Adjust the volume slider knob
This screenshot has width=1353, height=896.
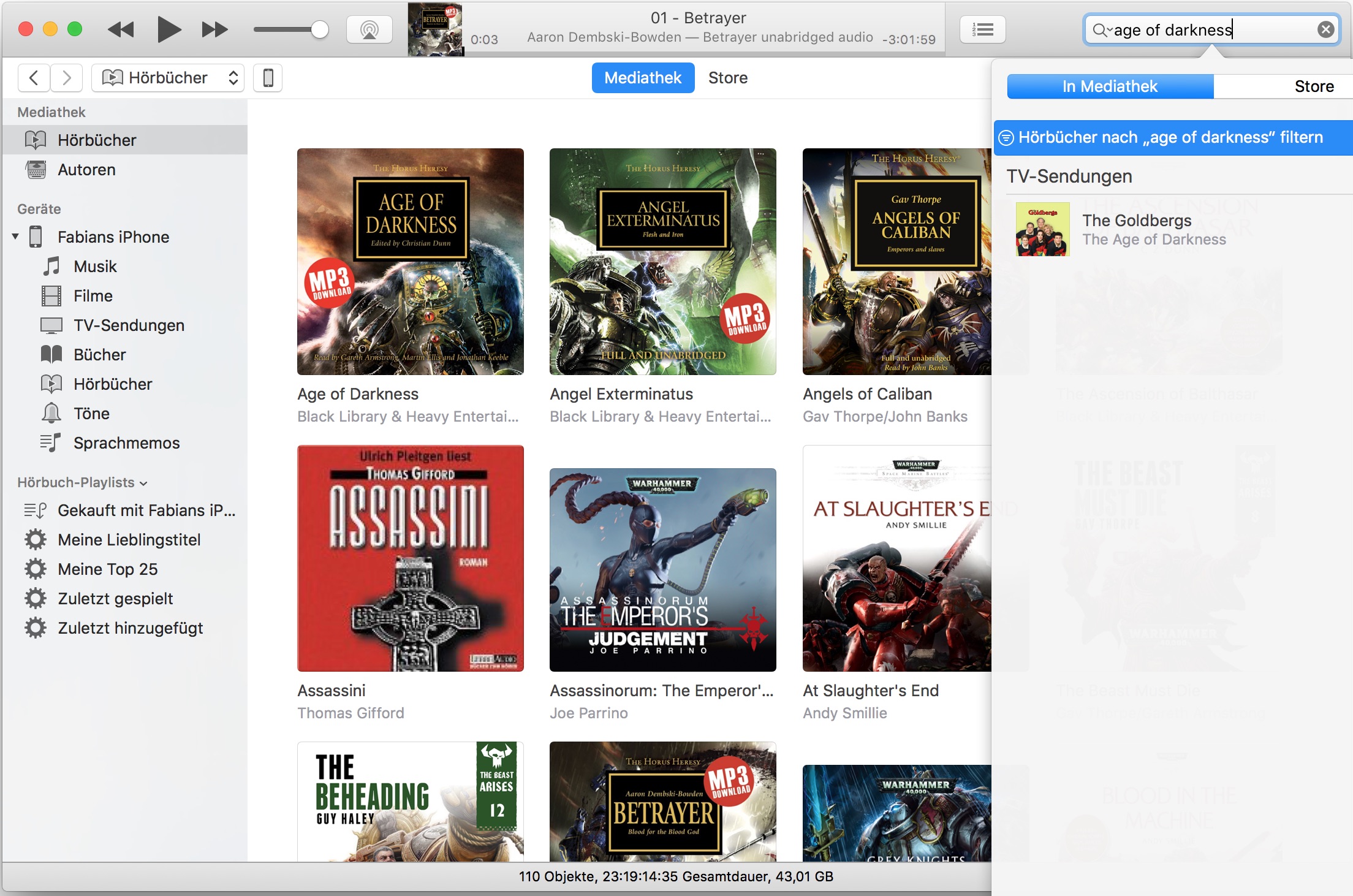click(319, 29)
